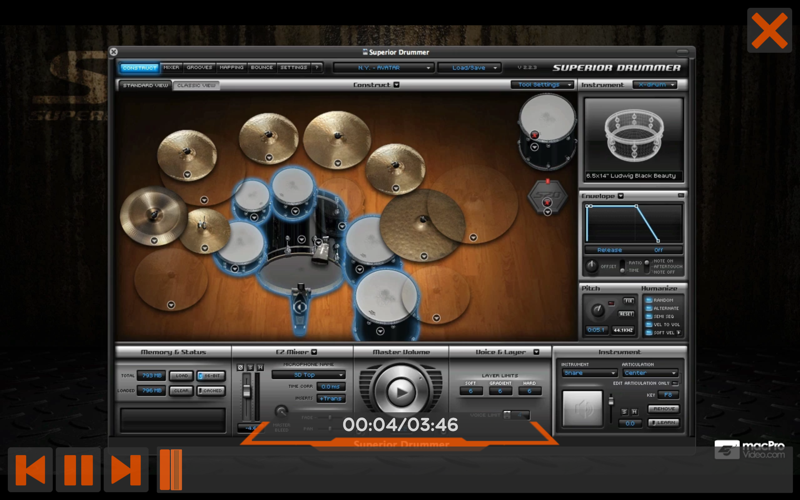Click the Ludwig Black Beauty snare preview image
The width and height of the screenshot is (800, 500).
633,135
